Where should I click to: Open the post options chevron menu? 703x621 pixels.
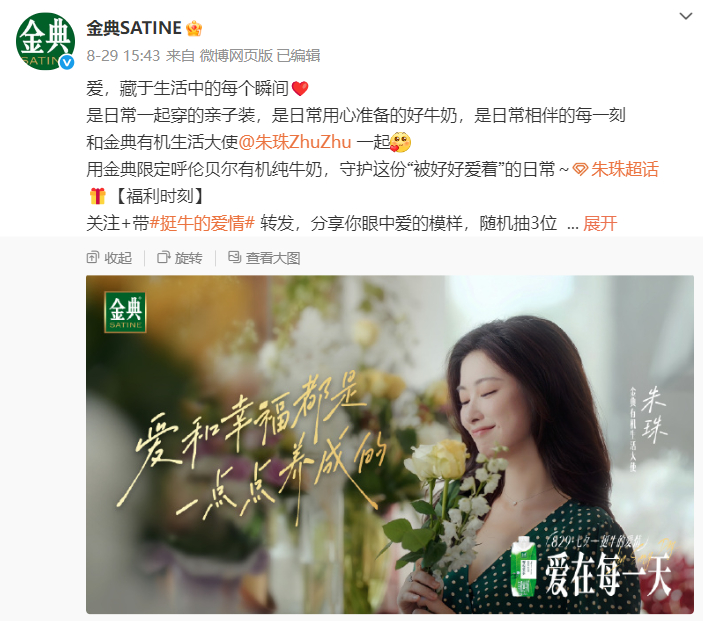[x=686, y=17]
